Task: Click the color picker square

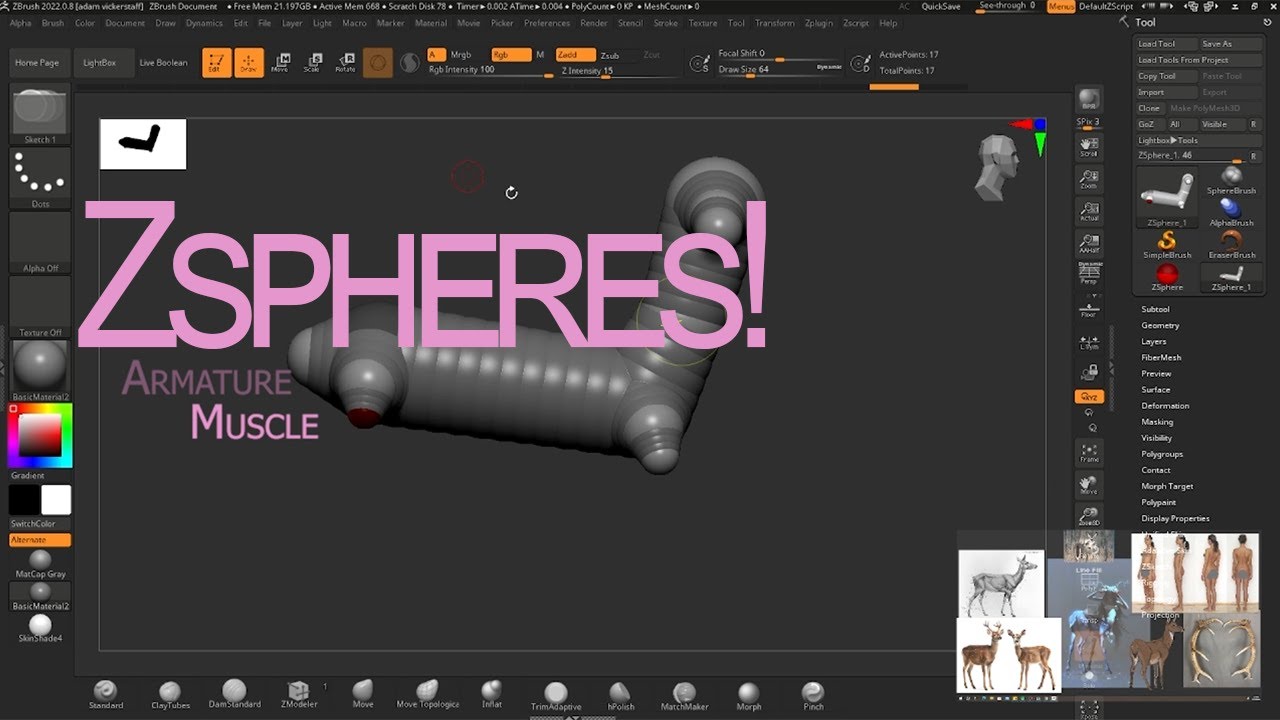Action: point(40,436)
